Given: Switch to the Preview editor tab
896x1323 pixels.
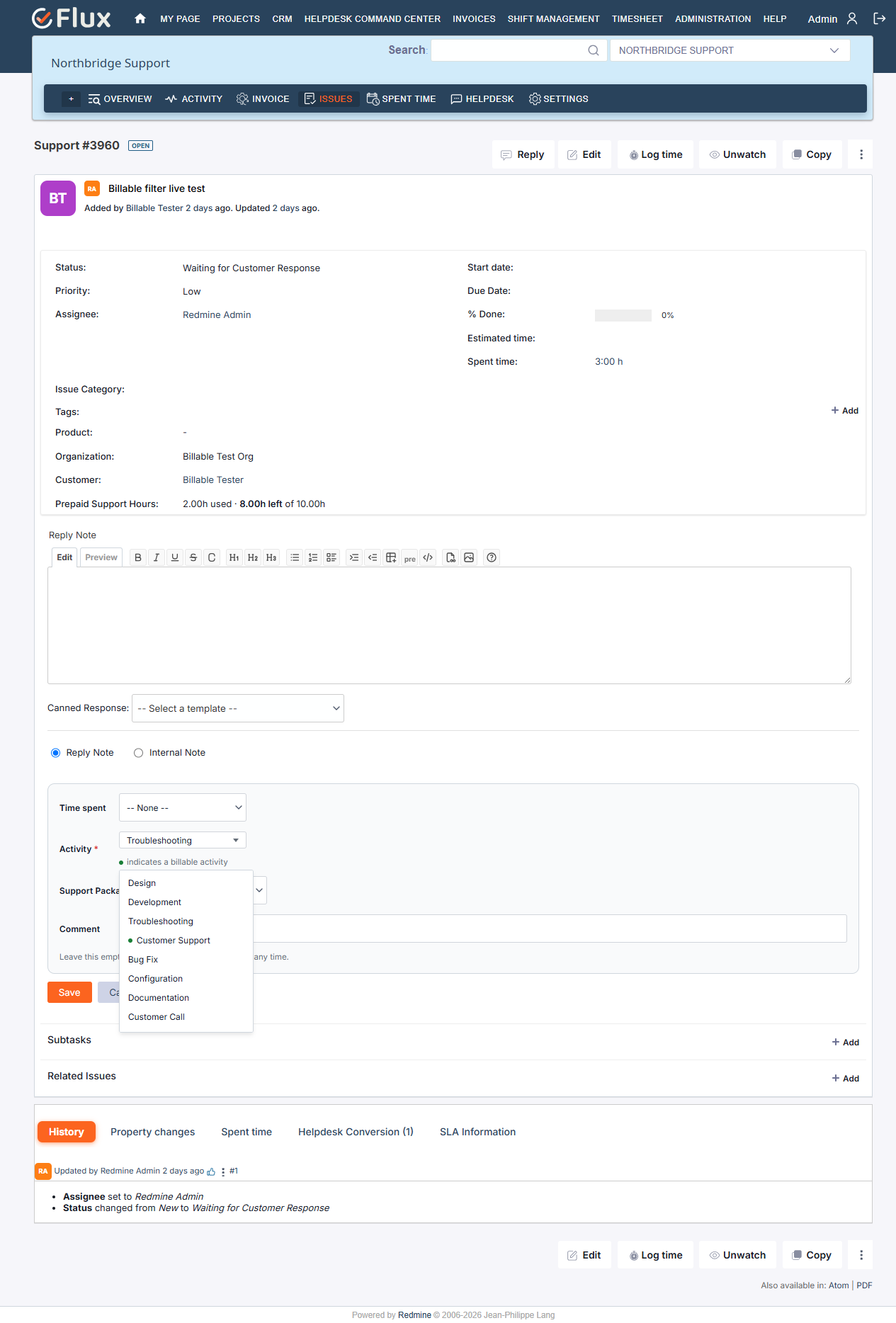Looking at the screenshot, I should tap(101, 557).
